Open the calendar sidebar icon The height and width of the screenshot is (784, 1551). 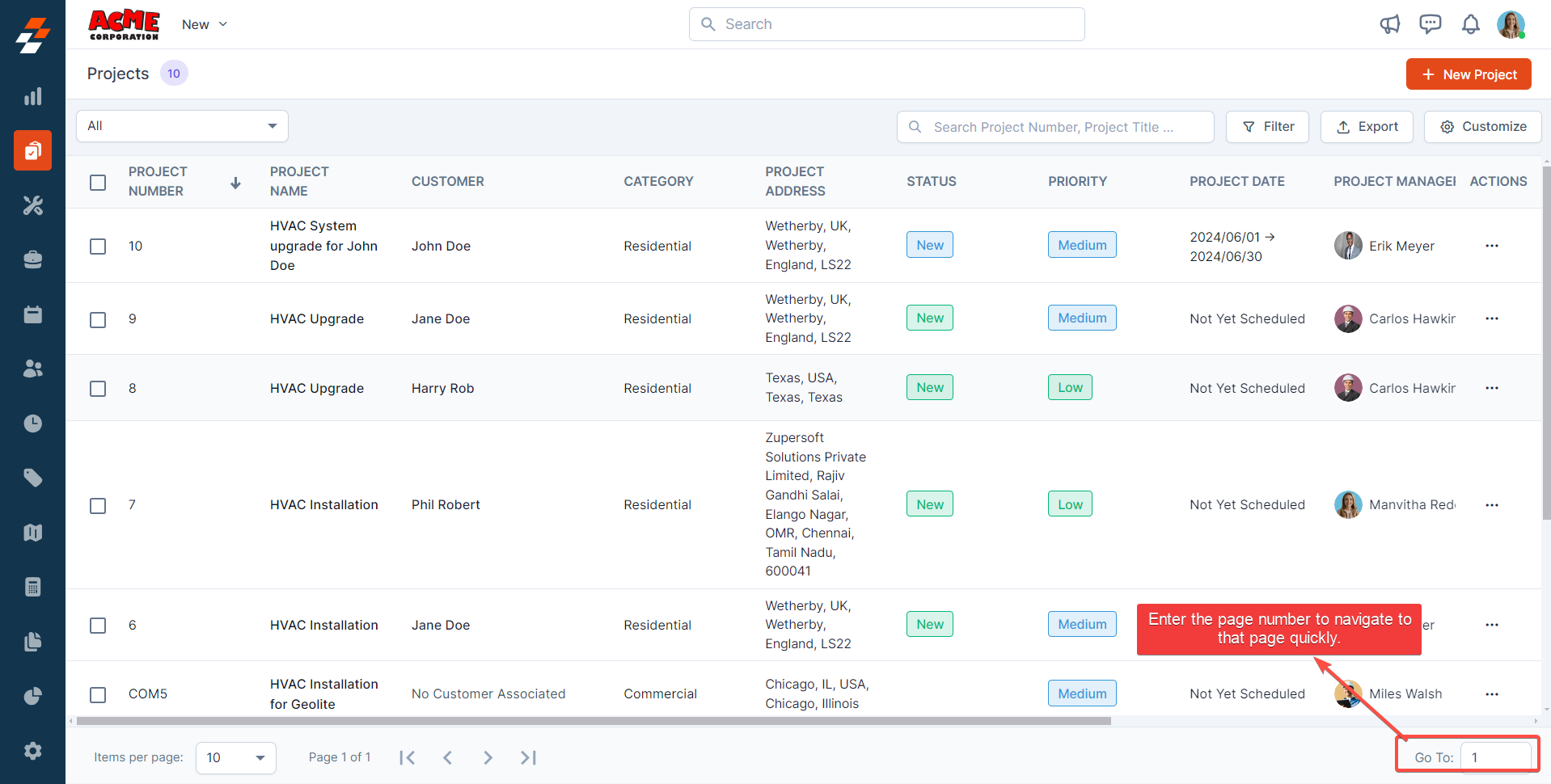pyautogui.click(x=32, y=314)
